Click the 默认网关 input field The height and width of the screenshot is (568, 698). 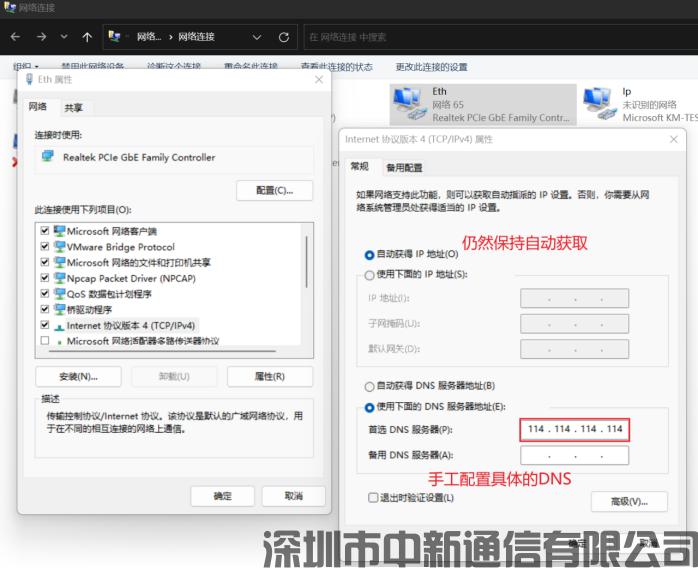click(575, 349)
